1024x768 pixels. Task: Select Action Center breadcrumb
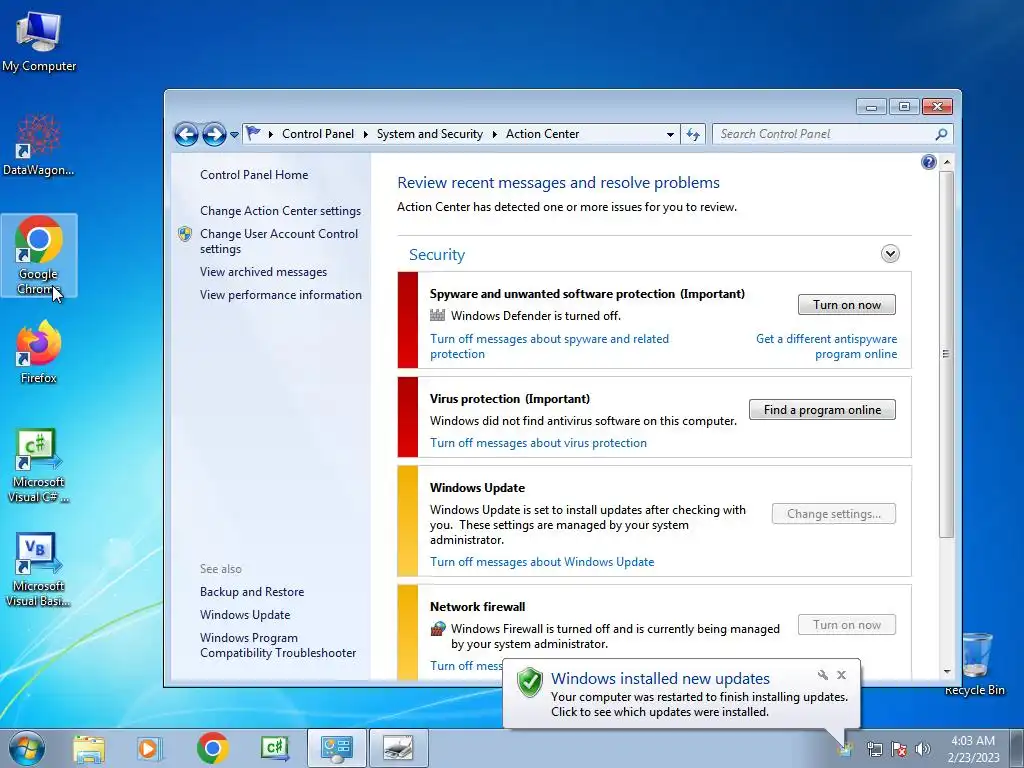pos(542,134)
